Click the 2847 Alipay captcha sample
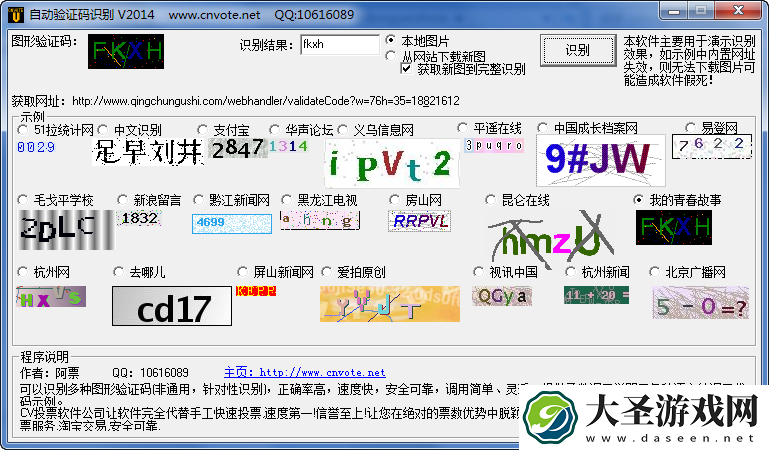The width and height of the screenshot is (769, 450). click(x=238, y=149)
